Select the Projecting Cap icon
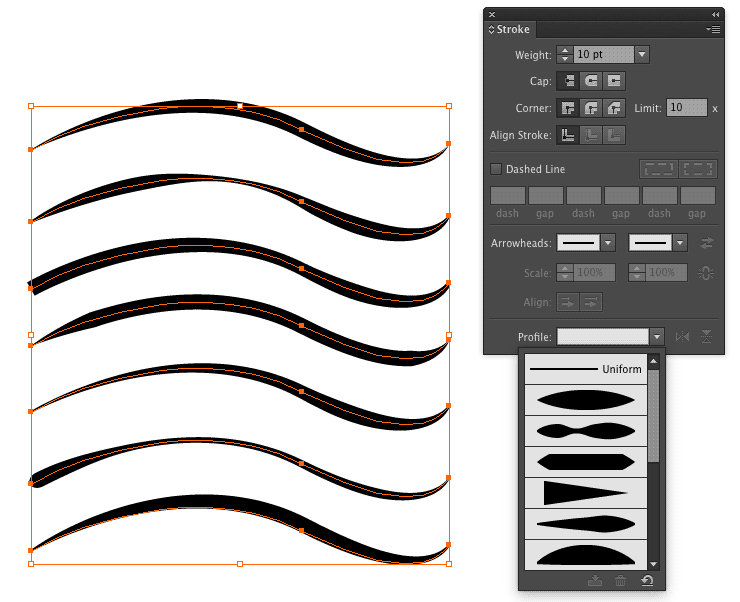 click(614, 81)
